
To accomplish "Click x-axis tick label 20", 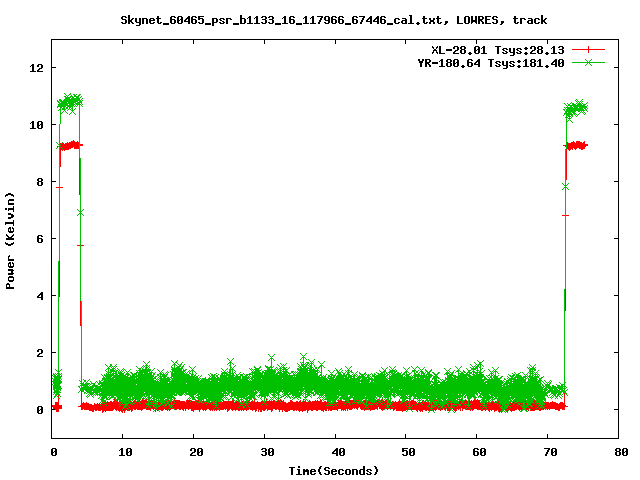I will tap(196, 452).
